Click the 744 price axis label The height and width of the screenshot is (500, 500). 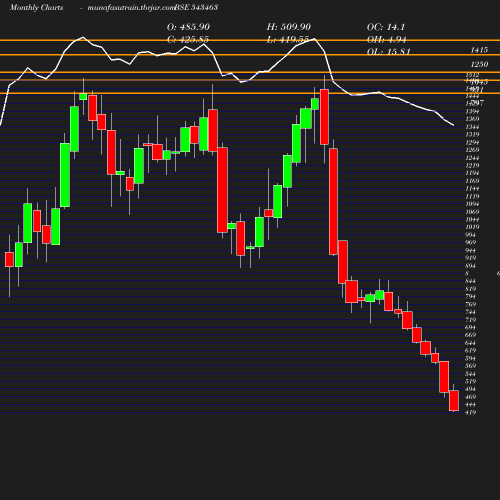coord(470,312)
